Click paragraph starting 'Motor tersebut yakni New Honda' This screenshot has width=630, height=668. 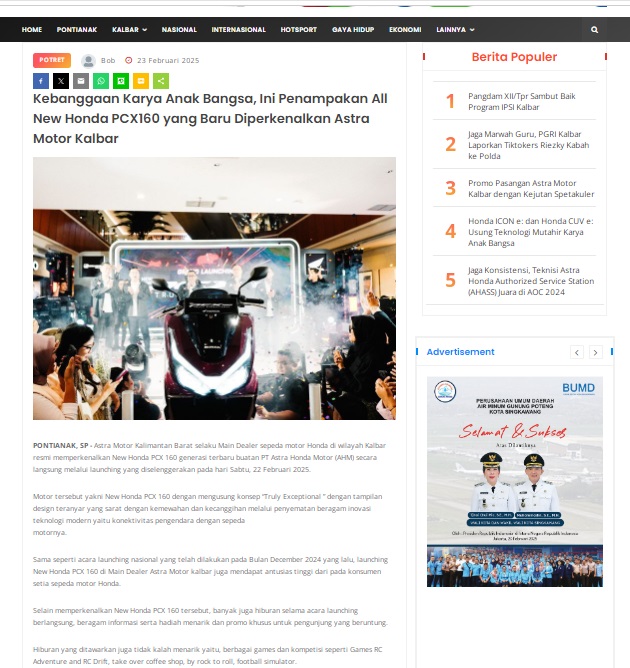coord(207,514)
